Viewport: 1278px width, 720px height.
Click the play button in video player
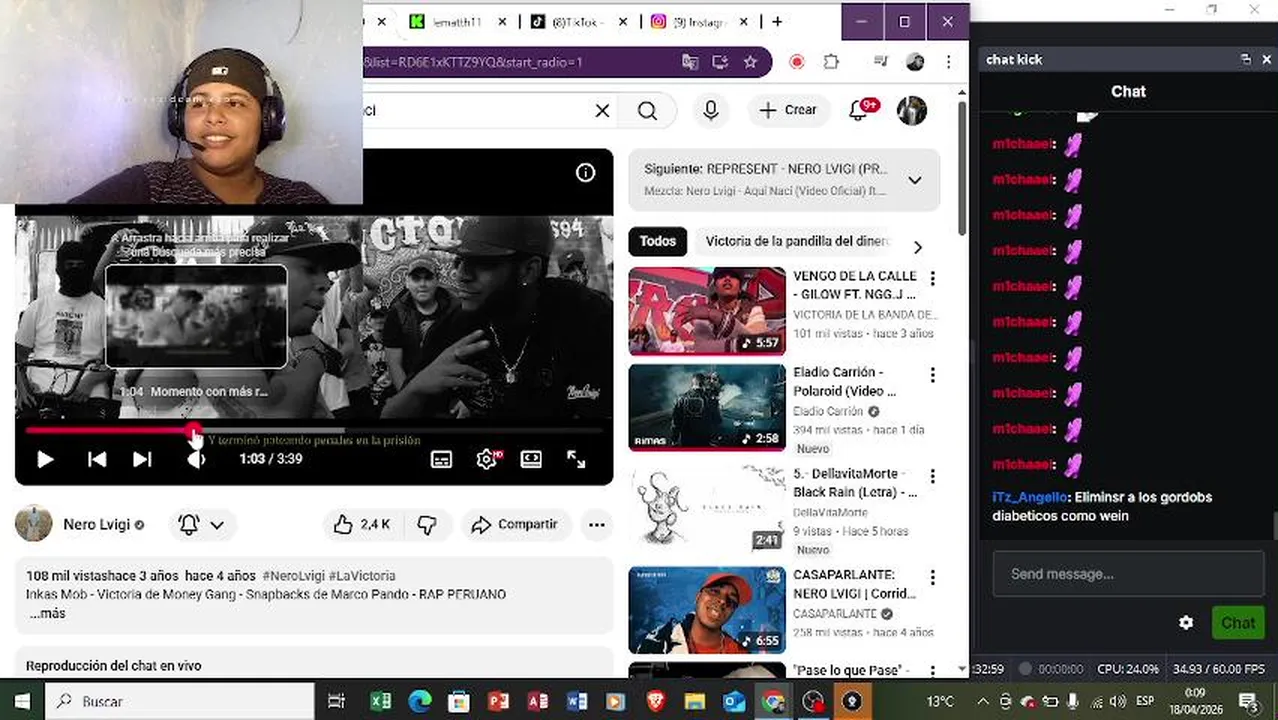point(45,459)
